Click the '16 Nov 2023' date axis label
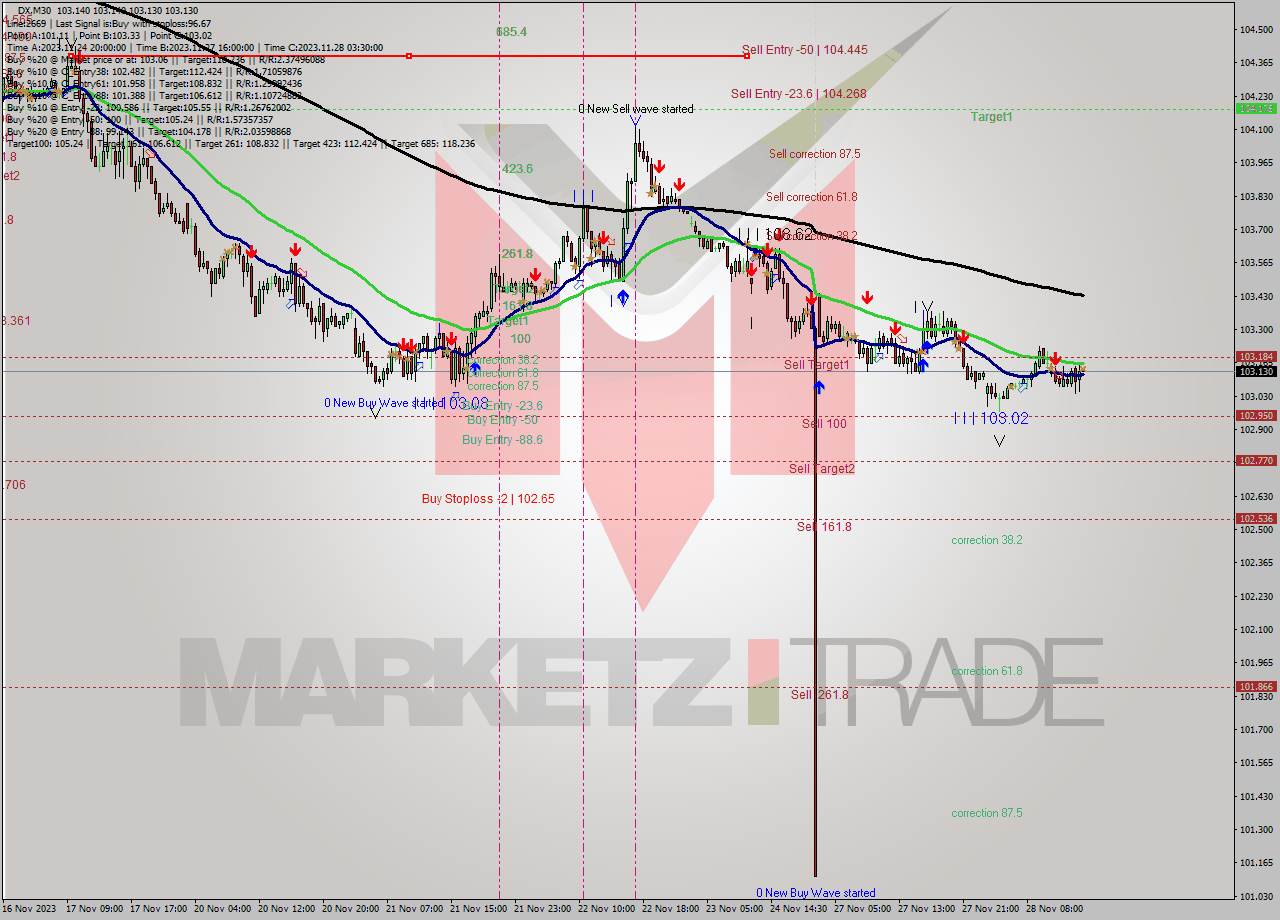This screenshot has height=920, width=1280. pos(30,909)
